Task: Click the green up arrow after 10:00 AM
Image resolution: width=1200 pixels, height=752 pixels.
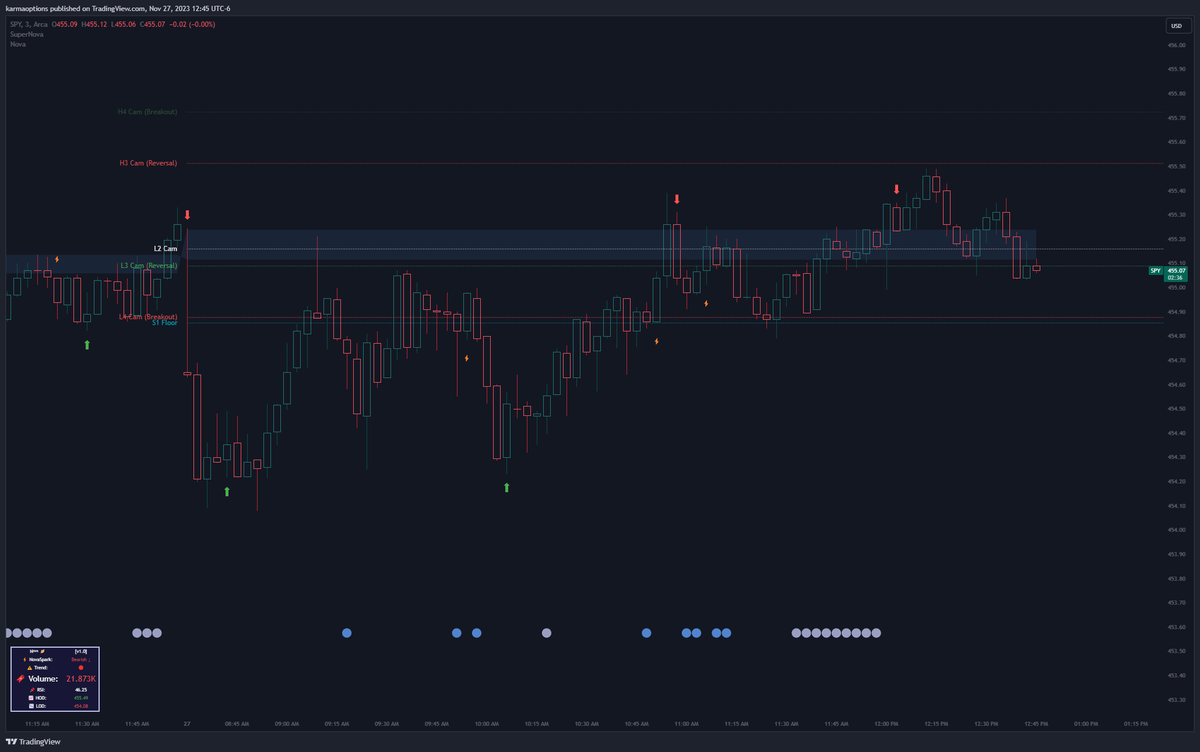Action: click(507, 487)
